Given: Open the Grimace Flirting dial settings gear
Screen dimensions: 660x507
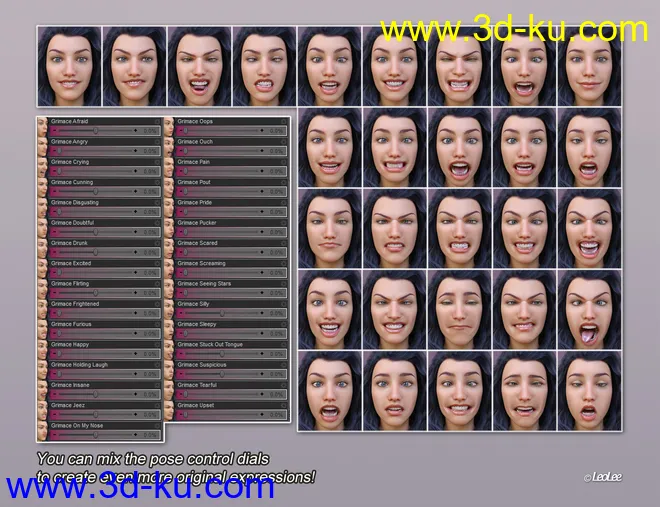Looking at the screenshot, I should (x=157, y=284).
